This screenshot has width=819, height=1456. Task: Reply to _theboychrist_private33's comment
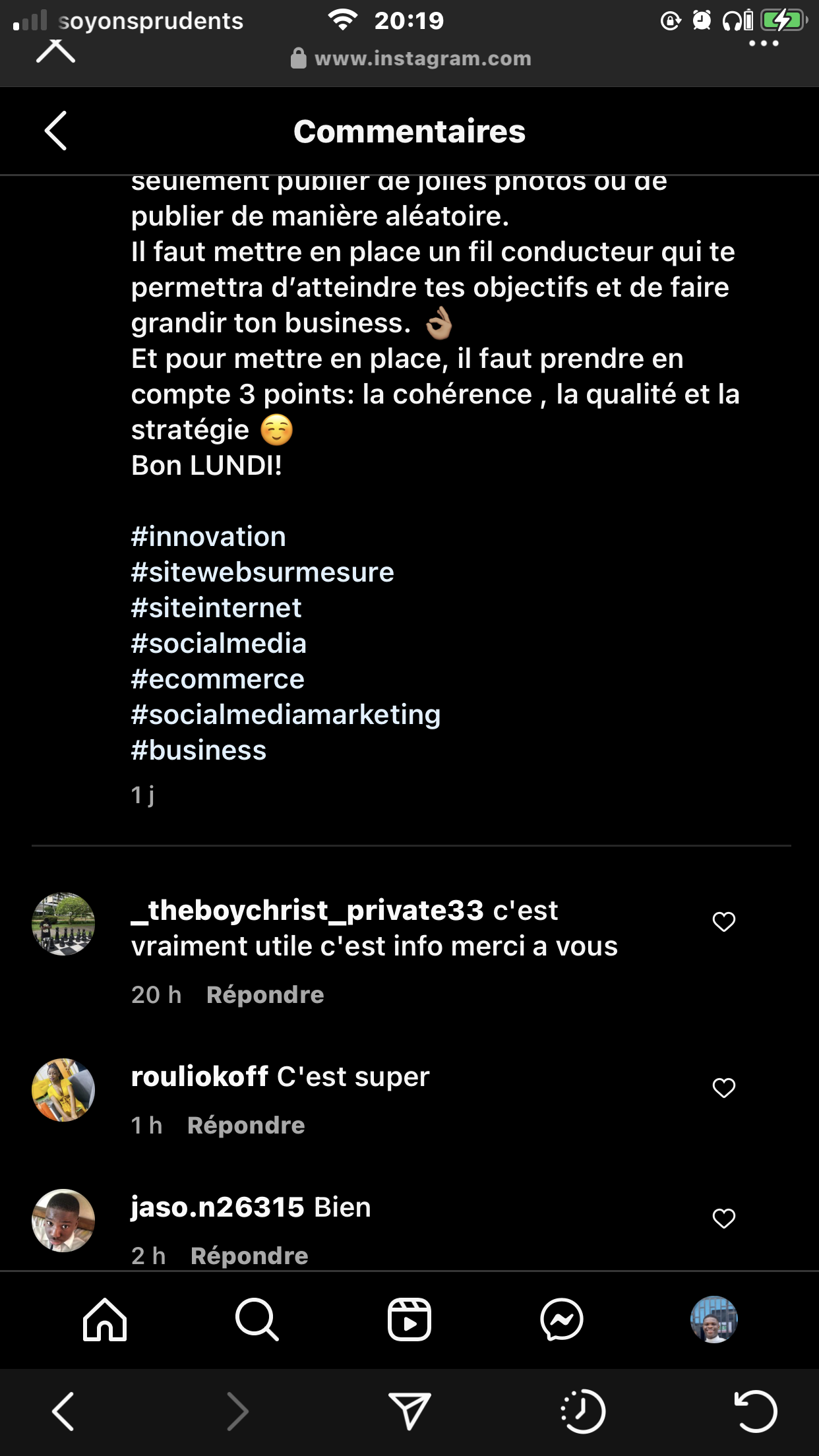pyautogui.click(x=265, y=995)
